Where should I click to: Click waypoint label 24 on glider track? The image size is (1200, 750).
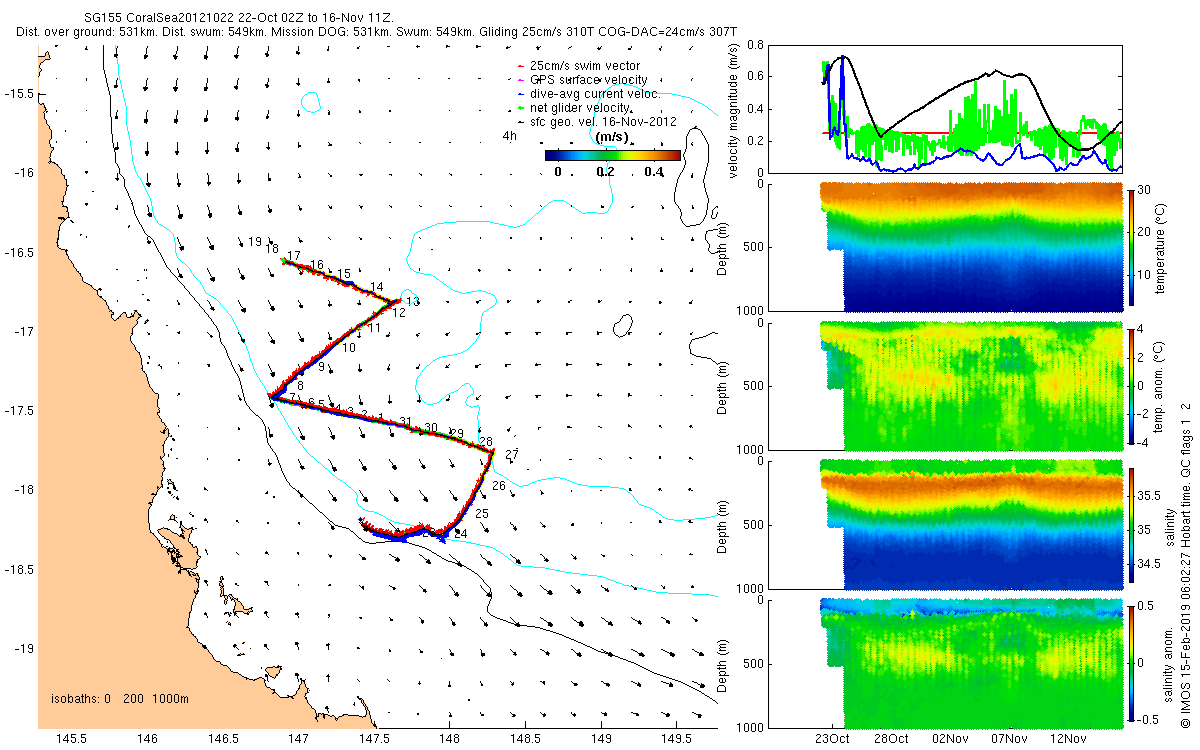coord(460,534)
